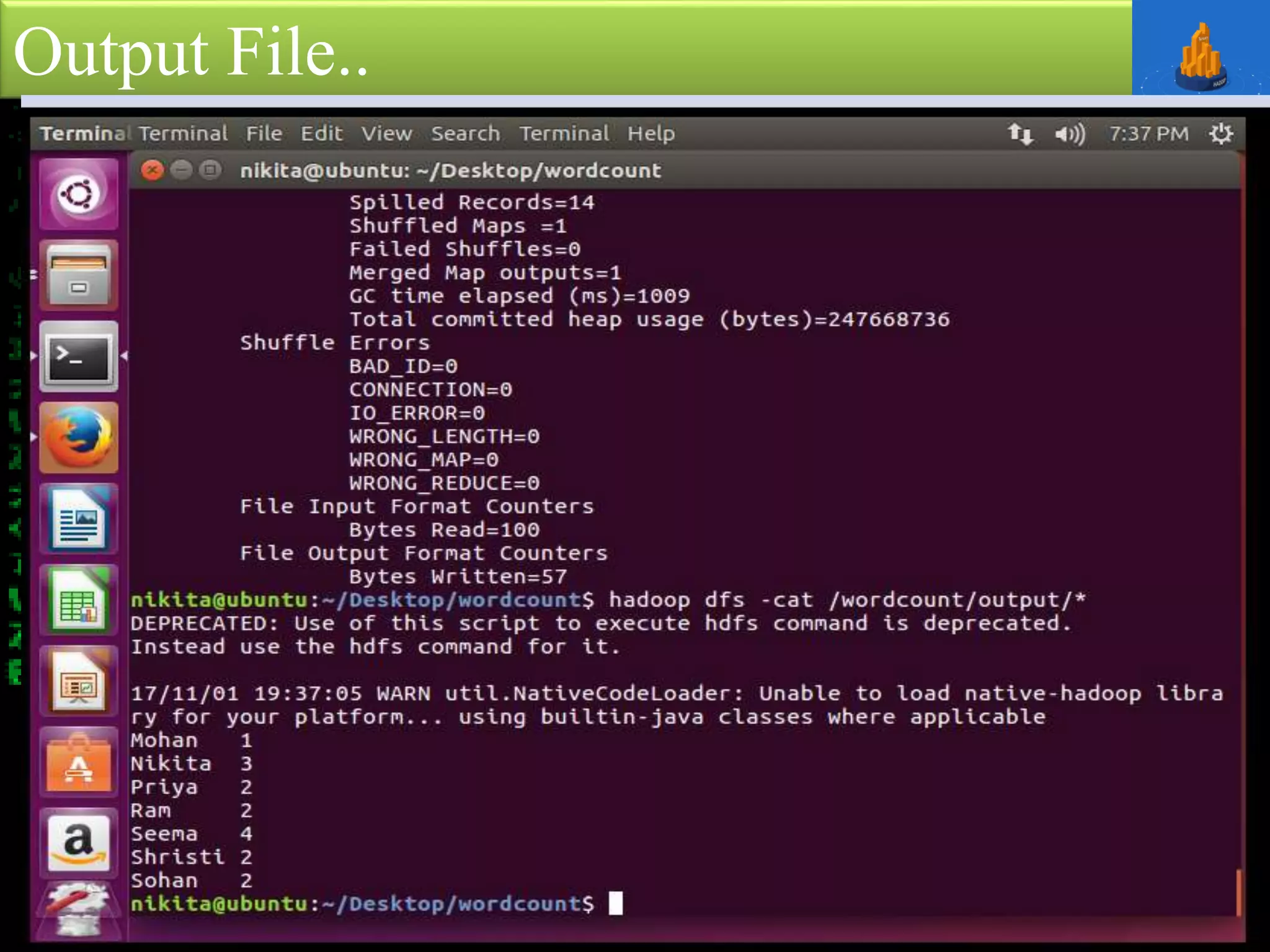Click the terminal window title nikita@ubuntu
Image resolution: width=1270 pixels, height=952 pixels.
[x=451, y=170]
